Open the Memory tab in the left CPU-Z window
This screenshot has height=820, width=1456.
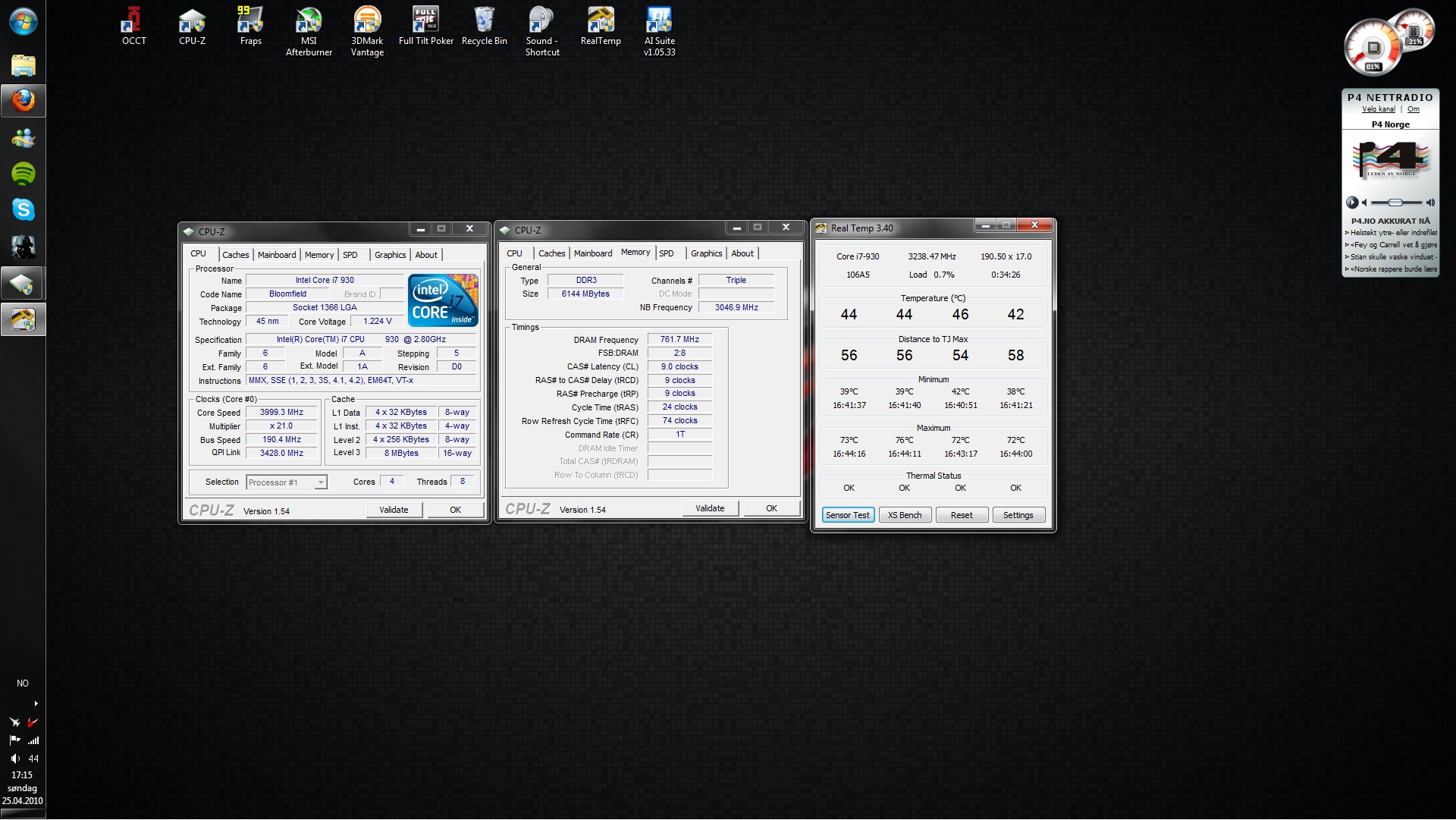(x=319, y=255)
